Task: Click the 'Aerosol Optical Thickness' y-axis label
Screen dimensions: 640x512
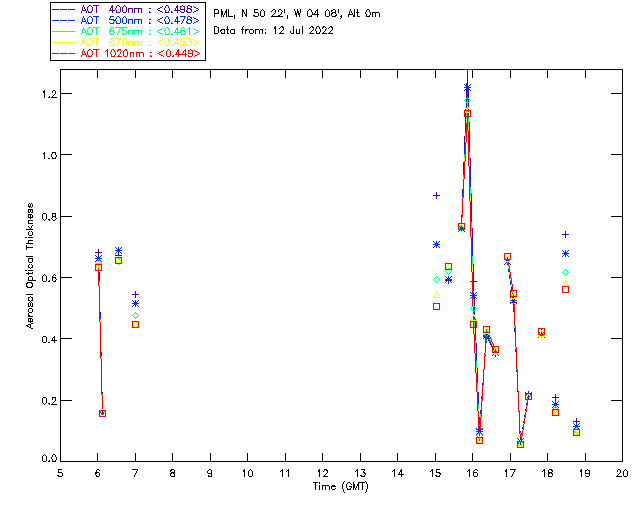Action: [30, 266]
